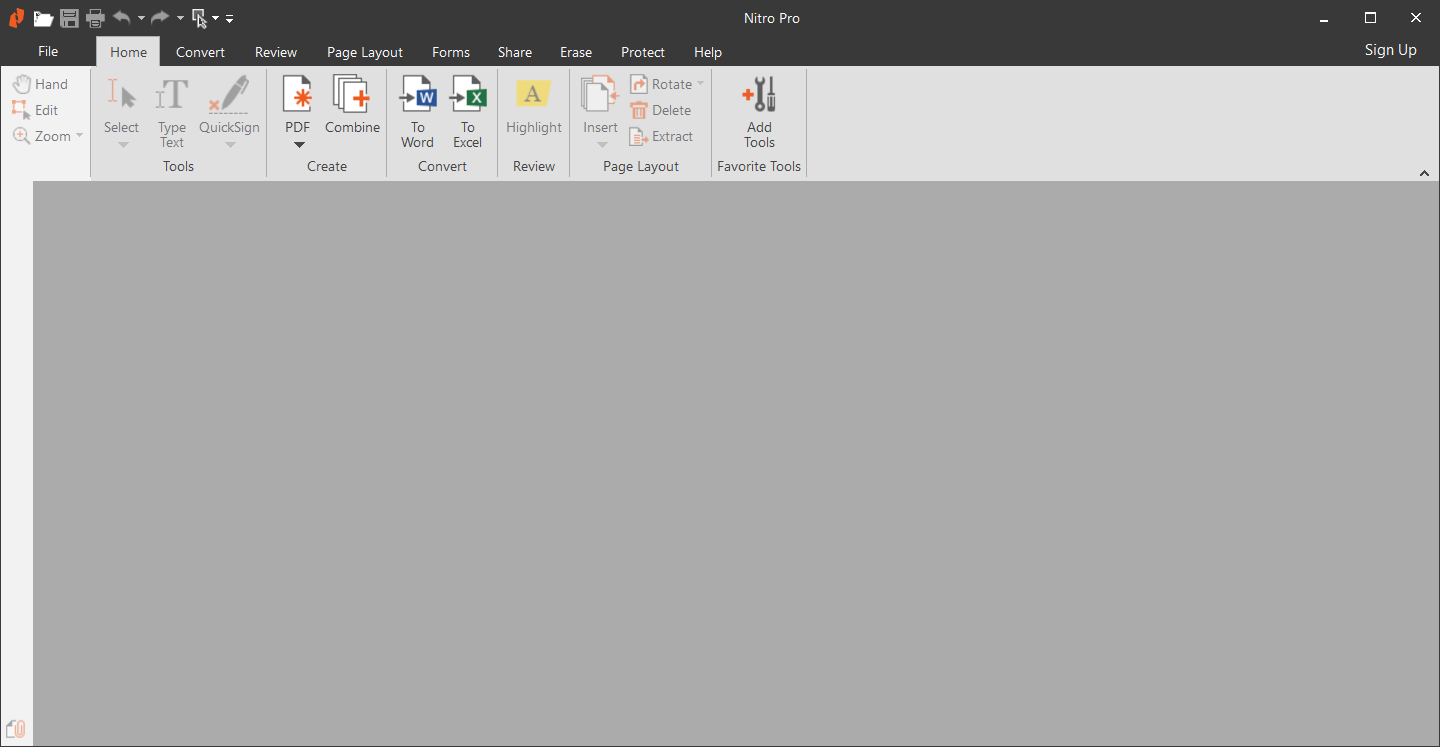
Task: Minimize the Nitro Pro window
Action: [x=1324, y=18]
